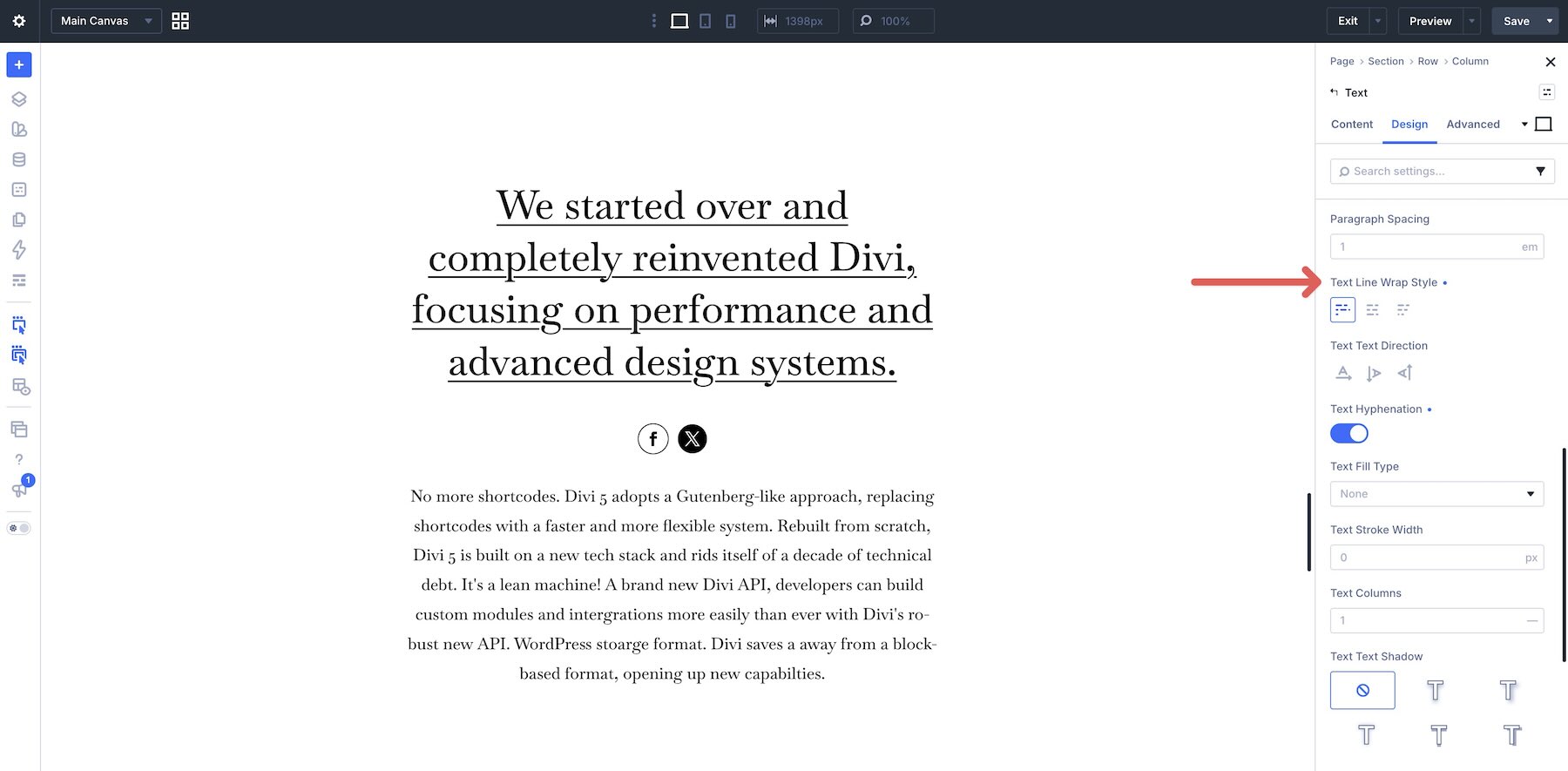The width and height of the screenshot is (1568, 771).
Task: Click the Paragraph Spacing input field
Action: [x=1436, y=247]
